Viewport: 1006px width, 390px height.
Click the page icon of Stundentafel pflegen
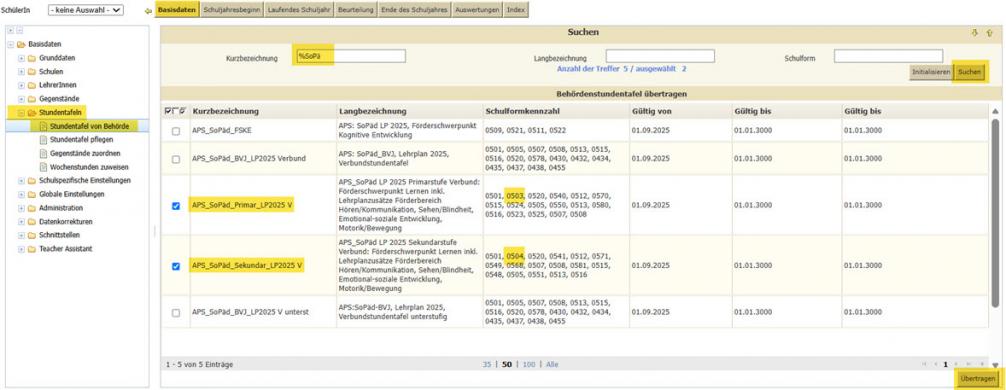pos(43,140)
